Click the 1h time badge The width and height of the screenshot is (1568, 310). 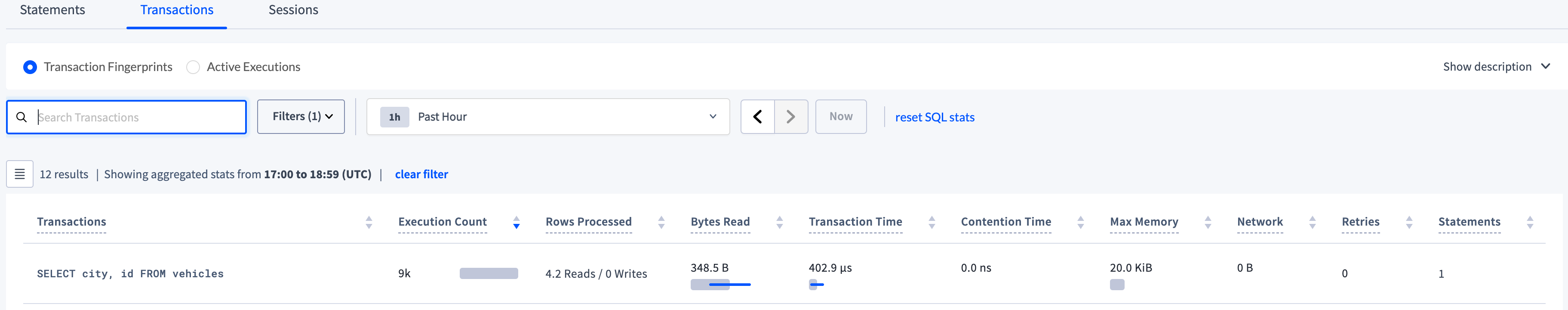(x=394, y=117)
